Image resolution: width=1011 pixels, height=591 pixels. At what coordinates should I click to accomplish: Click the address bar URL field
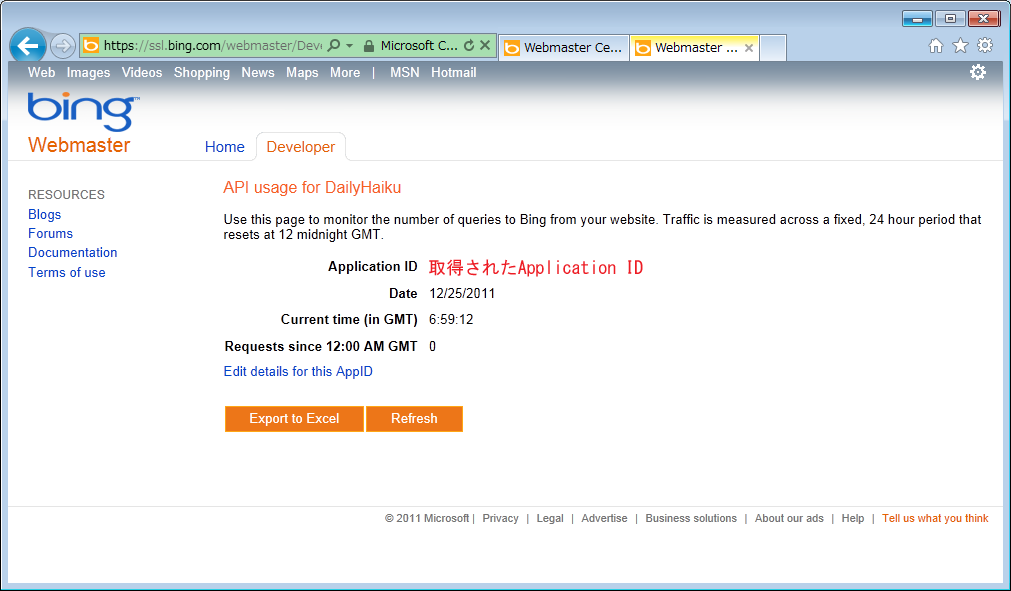tap(213, 46)
